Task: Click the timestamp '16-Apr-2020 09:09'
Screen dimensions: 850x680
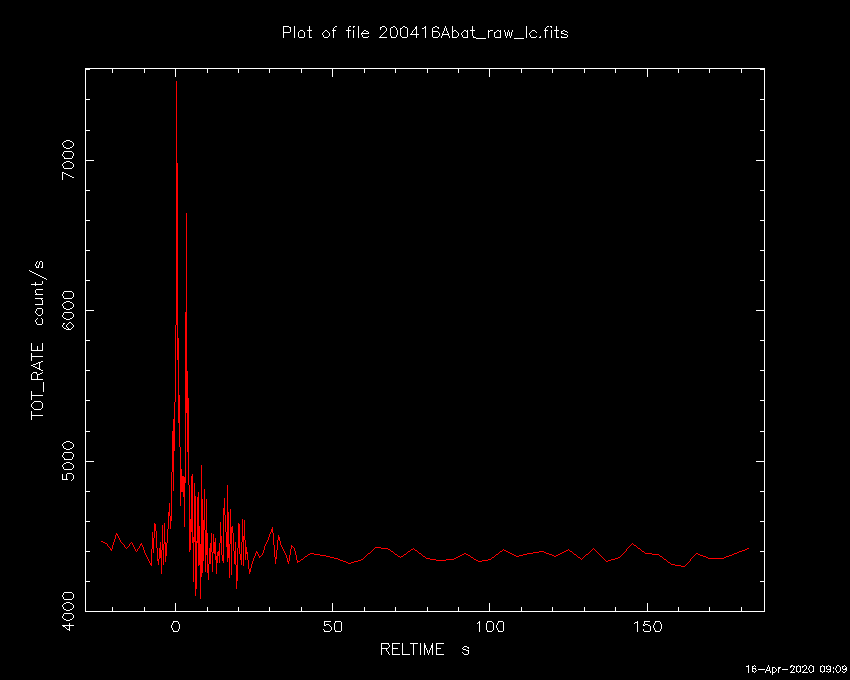Action: pyautogui.click(x=796, y=669)
